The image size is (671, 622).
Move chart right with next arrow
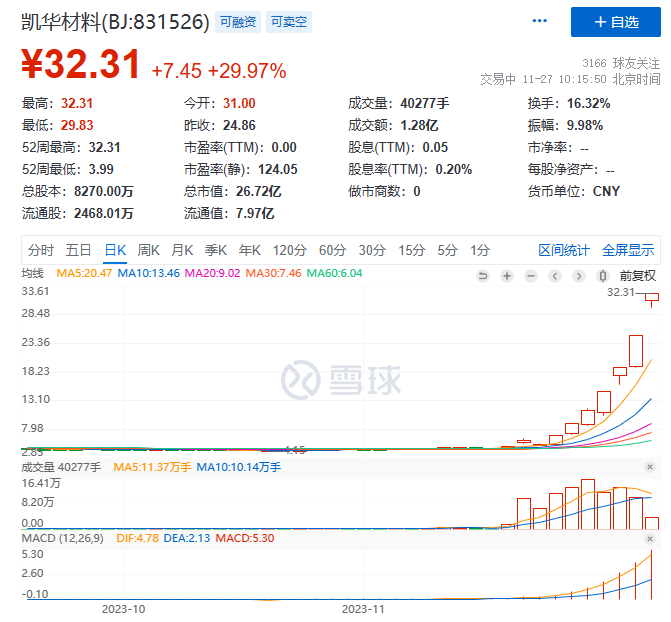(579, 276)
